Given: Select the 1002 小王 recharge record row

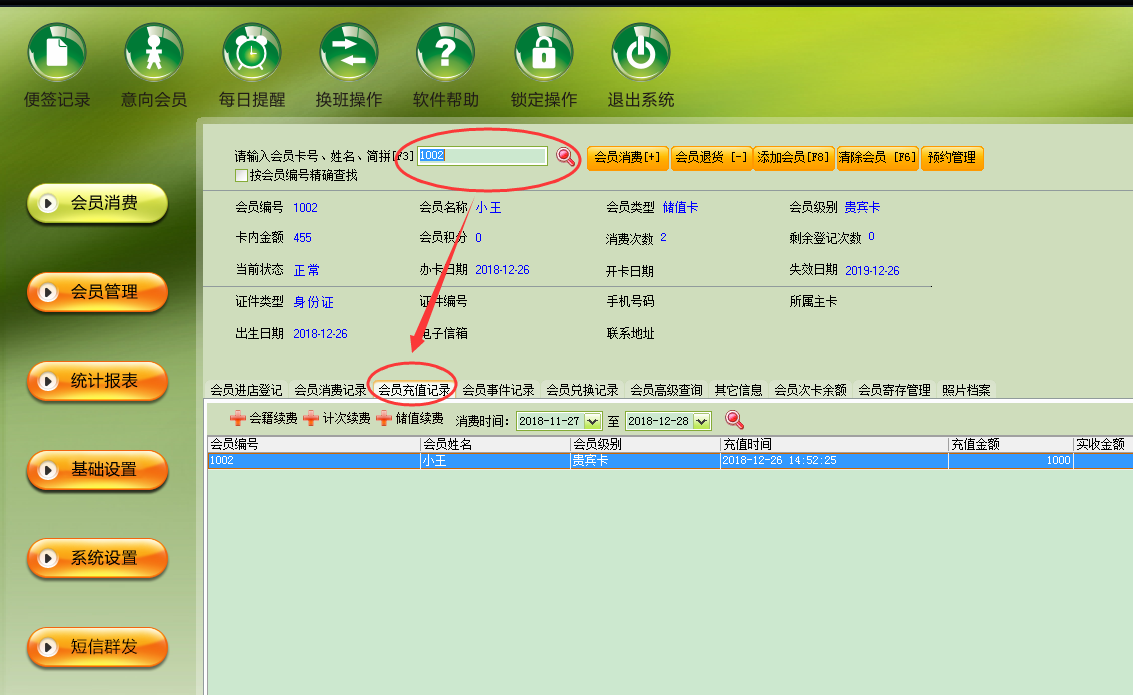Looking at the screenshot, I should (x=670, y=461).
